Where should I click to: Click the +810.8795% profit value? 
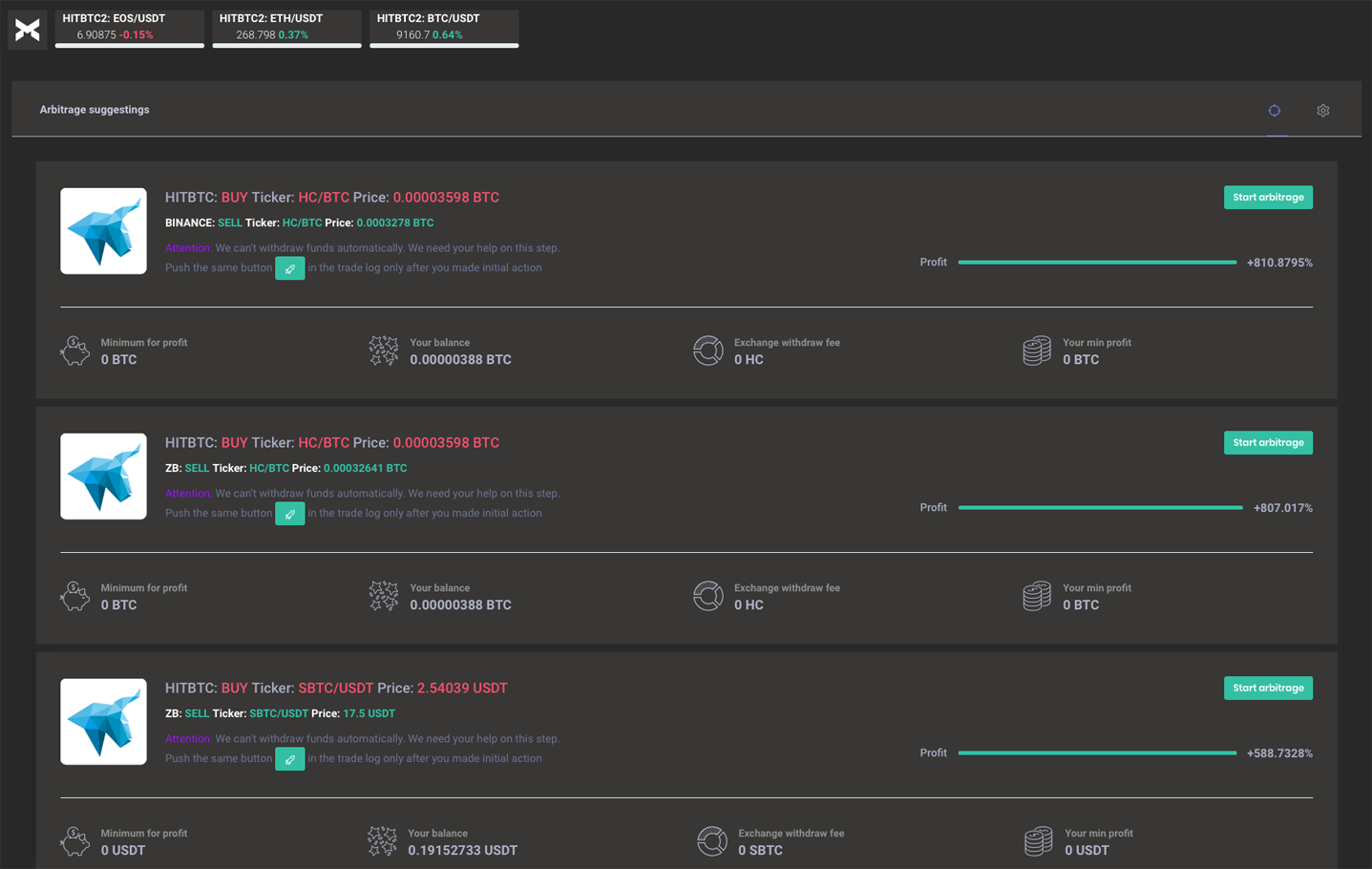1279,263
